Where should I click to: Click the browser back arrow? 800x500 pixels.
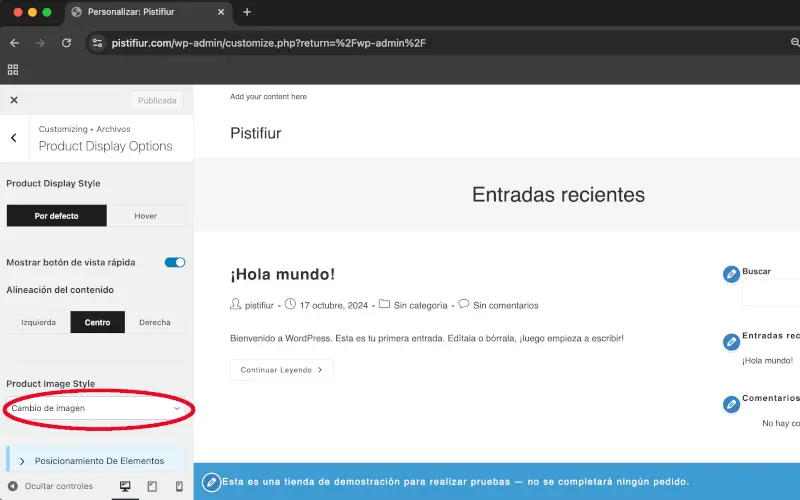tap(14, 43)
